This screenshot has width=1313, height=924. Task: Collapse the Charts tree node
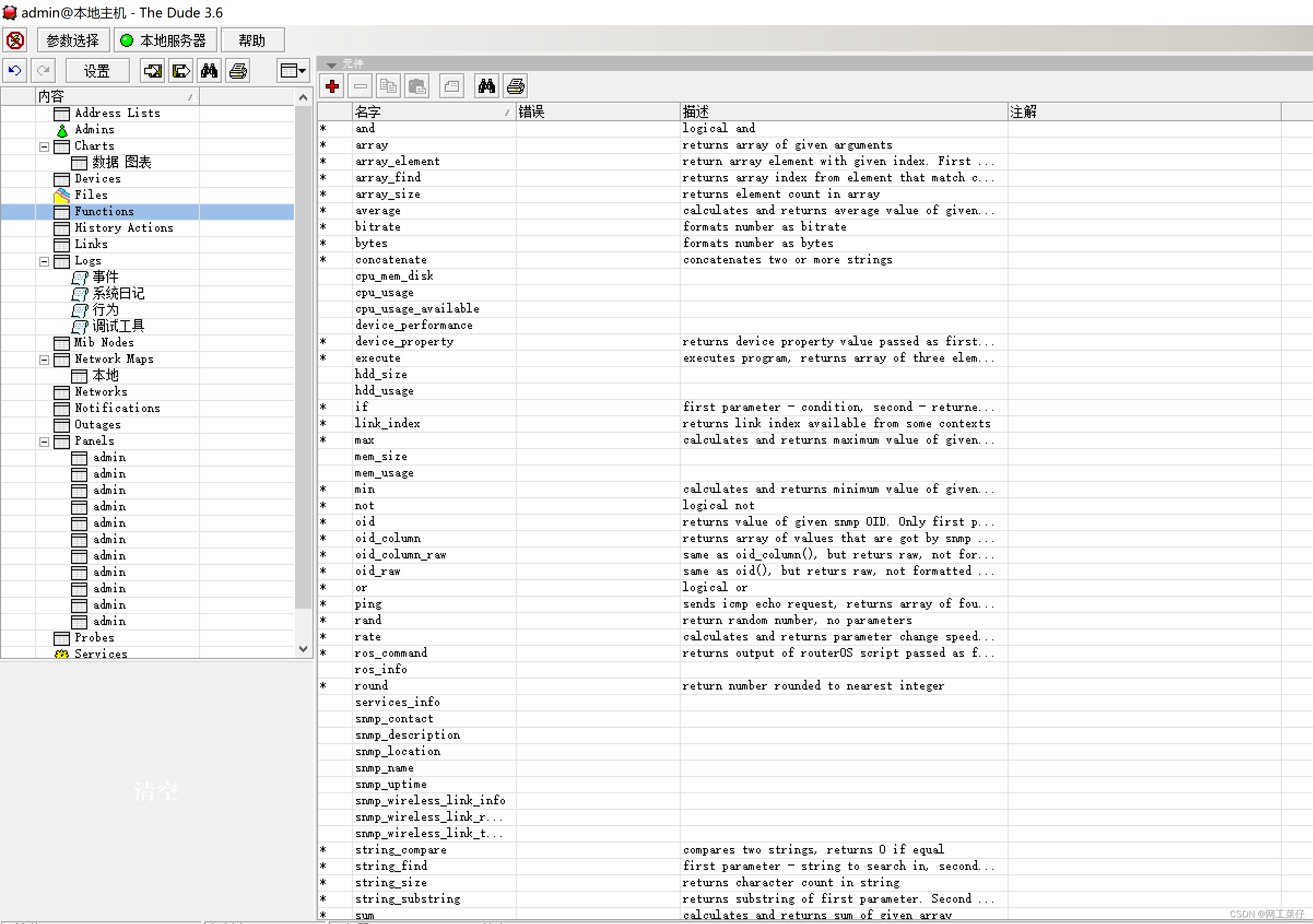[x=44, y=147]
